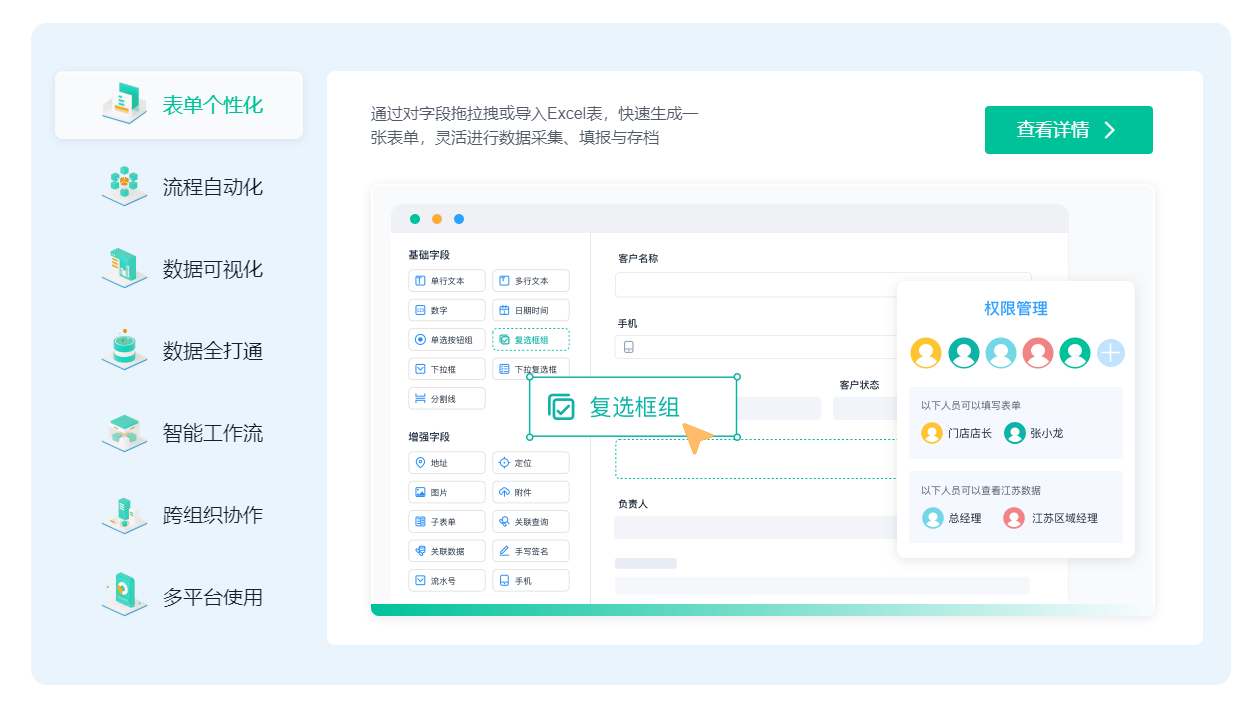This screenshot has height=703, width=1260.
Task: Choose the 下拉复选框 field type
Action: coord(531,369)
